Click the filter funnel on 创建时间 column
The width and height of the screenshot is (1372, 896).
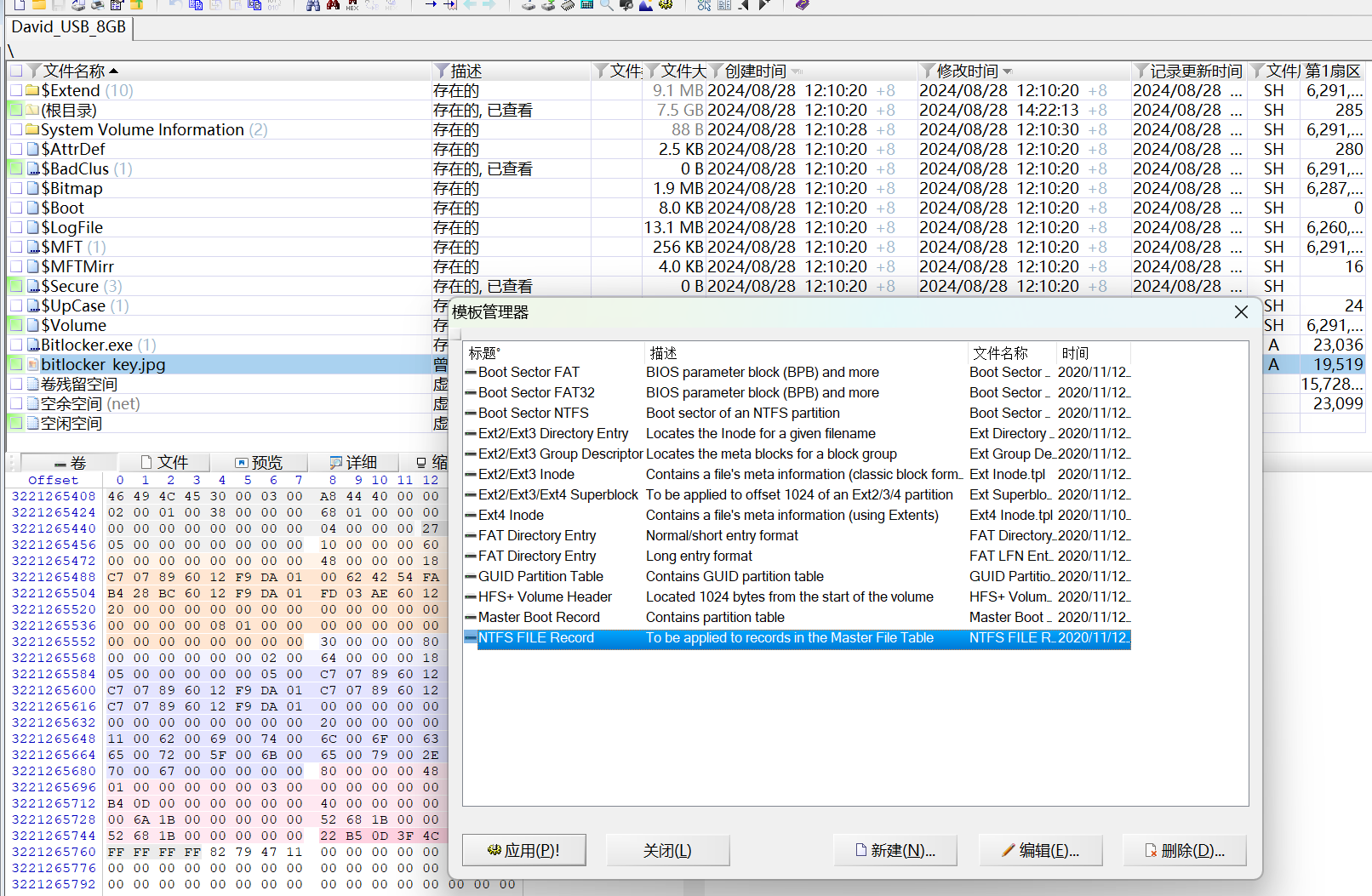coord(717,71)
